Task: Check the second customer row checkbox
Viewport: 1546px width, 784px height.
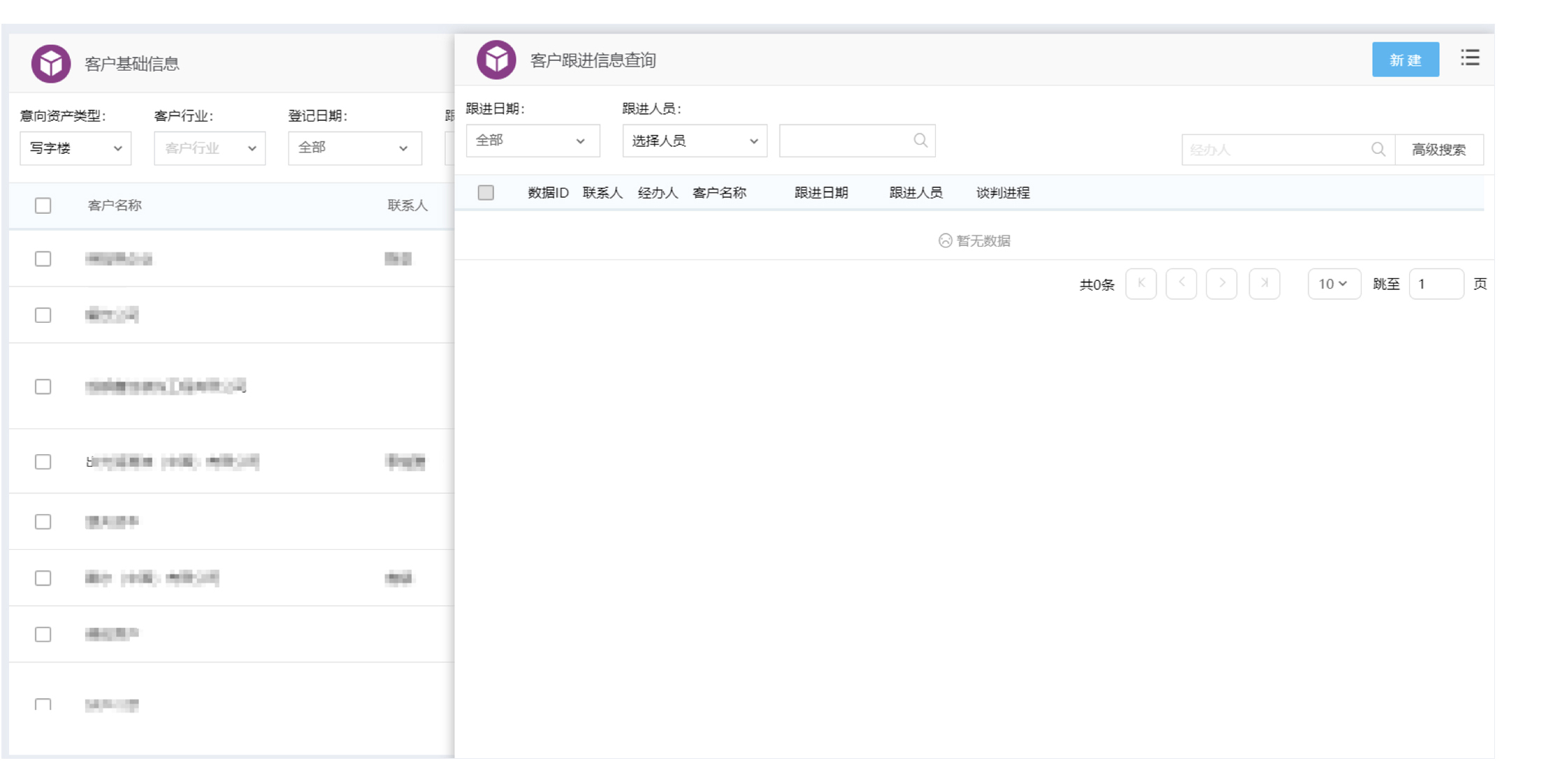Action: tap(43, 315)
